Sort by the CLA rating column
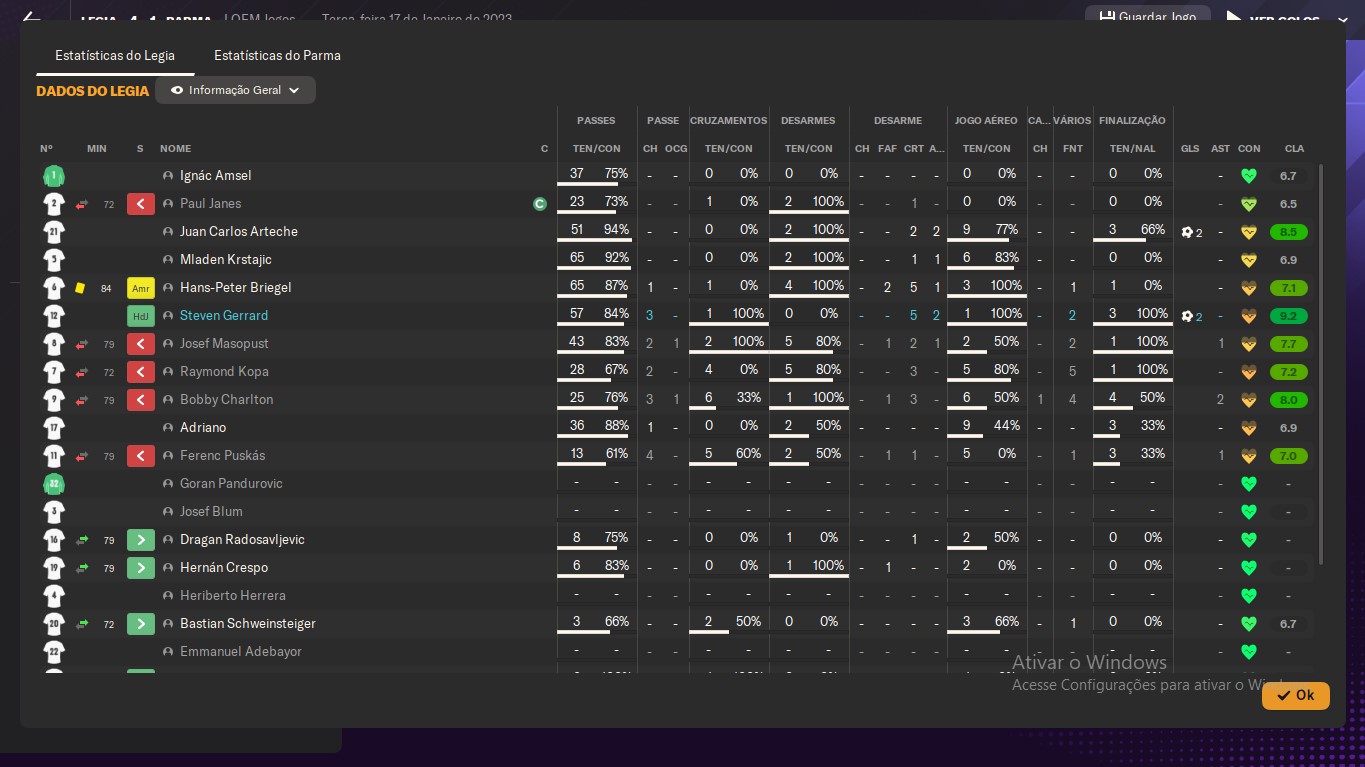 (x=1294, y=149)
